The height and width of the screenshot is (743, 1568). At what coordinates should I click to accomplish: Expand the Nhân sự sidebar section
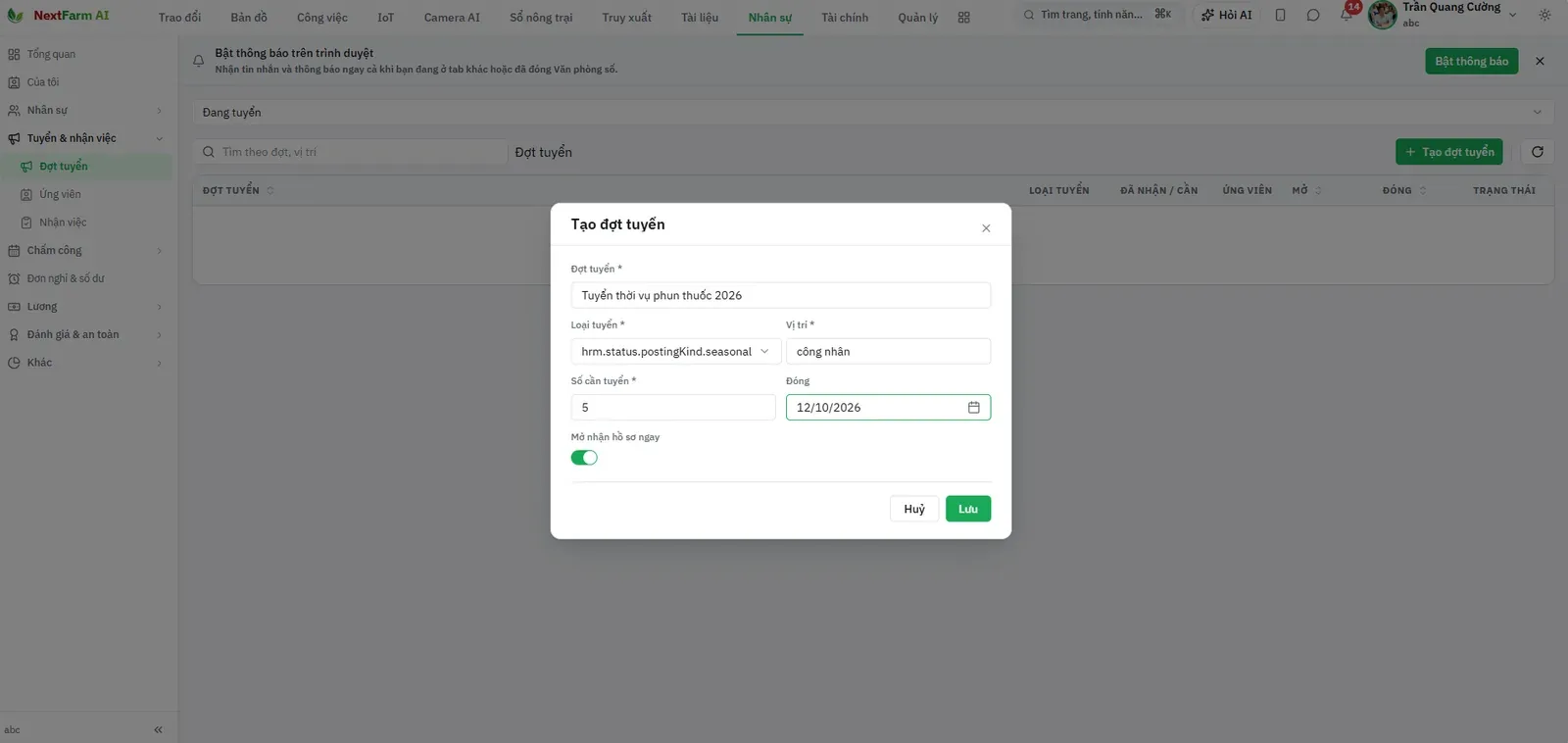(86, 111)
